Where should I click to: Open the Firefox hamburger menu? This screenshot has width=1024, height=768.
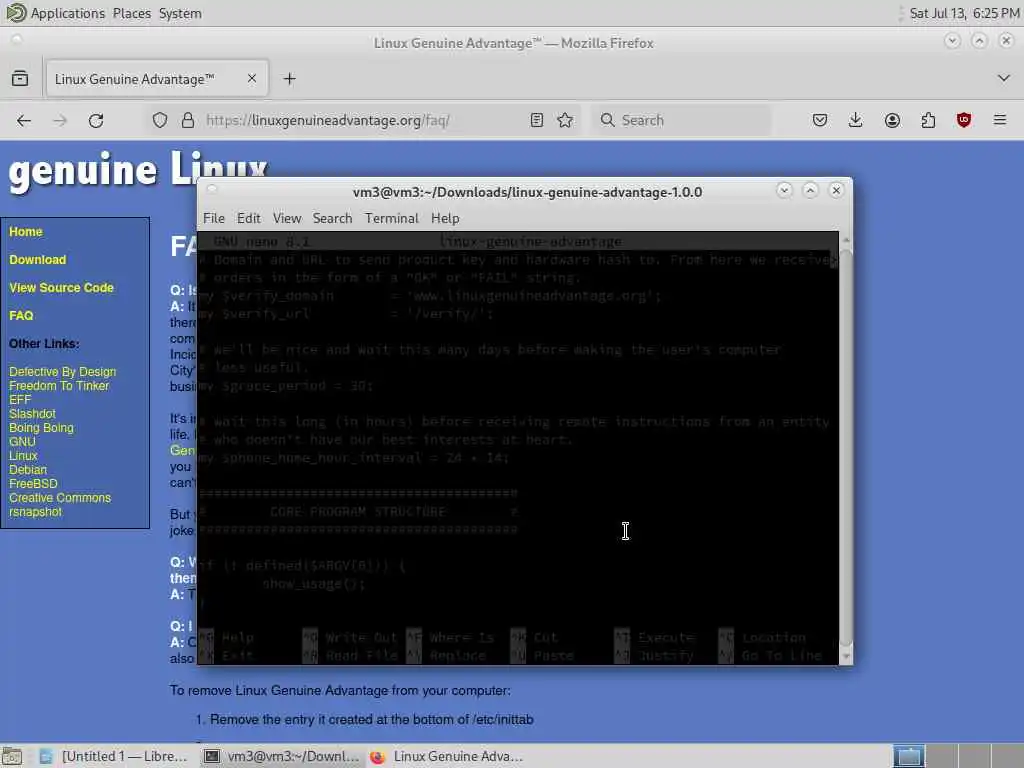click(x=1000, y=120)
